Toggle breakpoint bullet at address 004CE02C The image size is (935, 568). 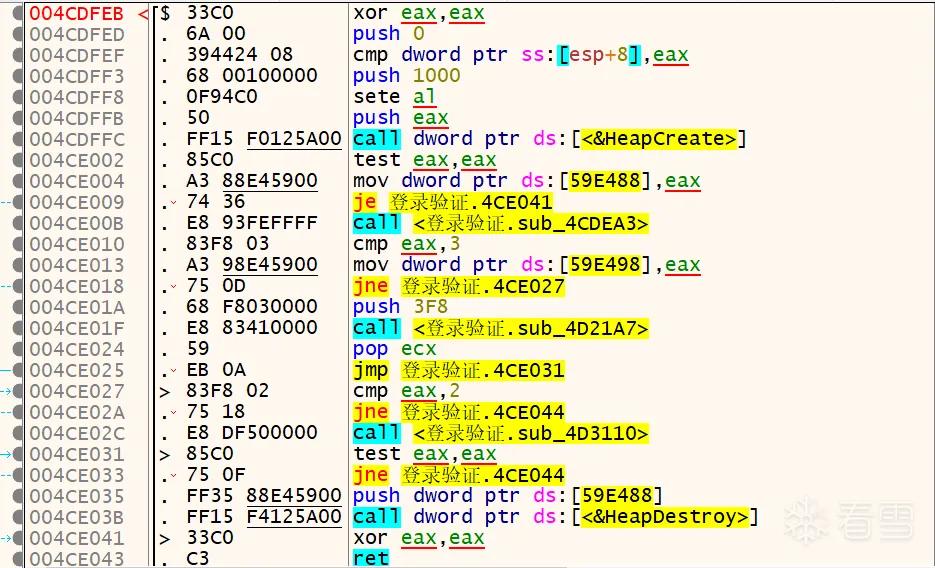click(x=18, y=433)
